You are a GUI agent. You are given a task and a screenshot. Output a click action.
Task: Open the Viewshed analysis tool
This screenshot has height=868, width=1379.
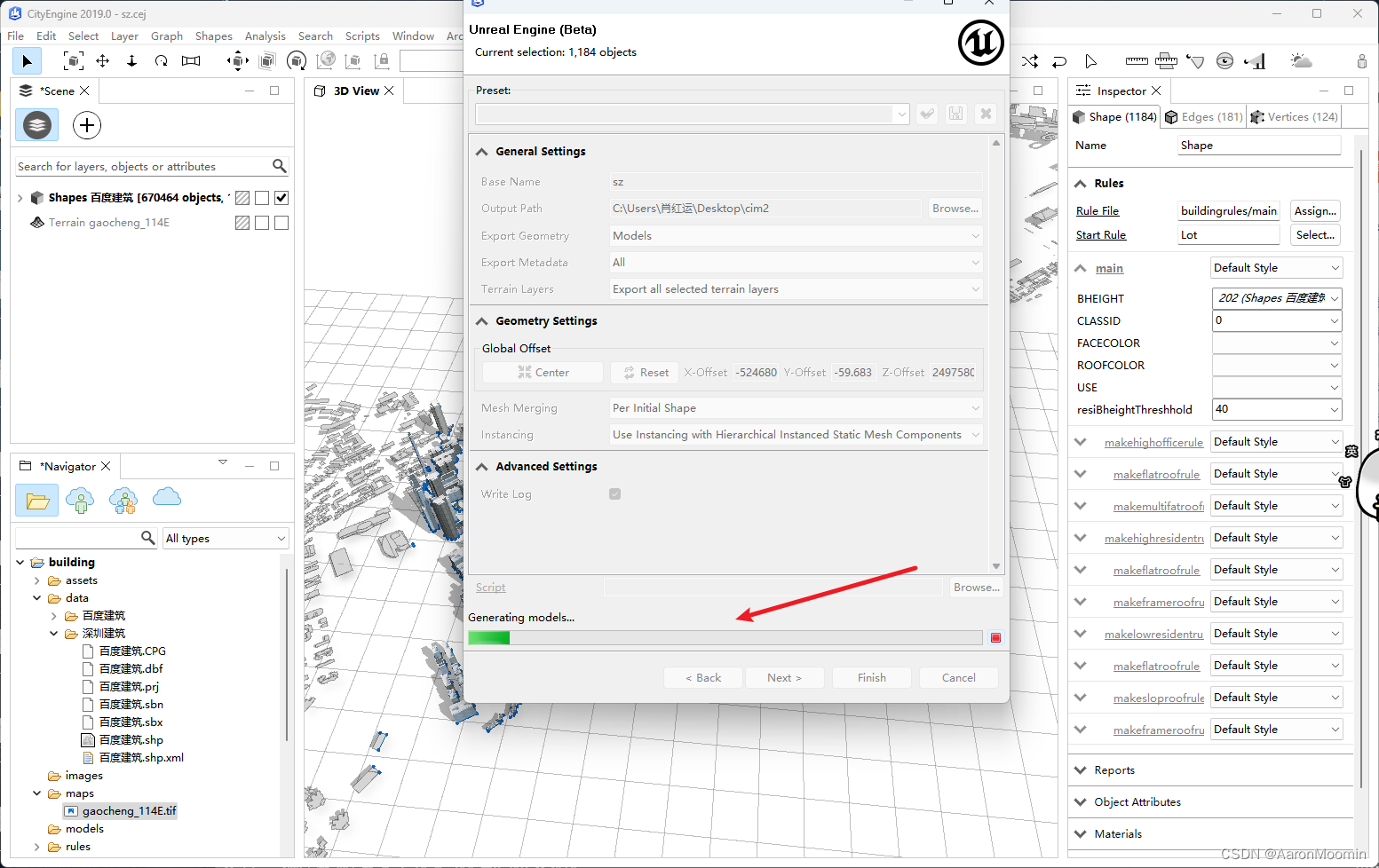point(1195,61)
